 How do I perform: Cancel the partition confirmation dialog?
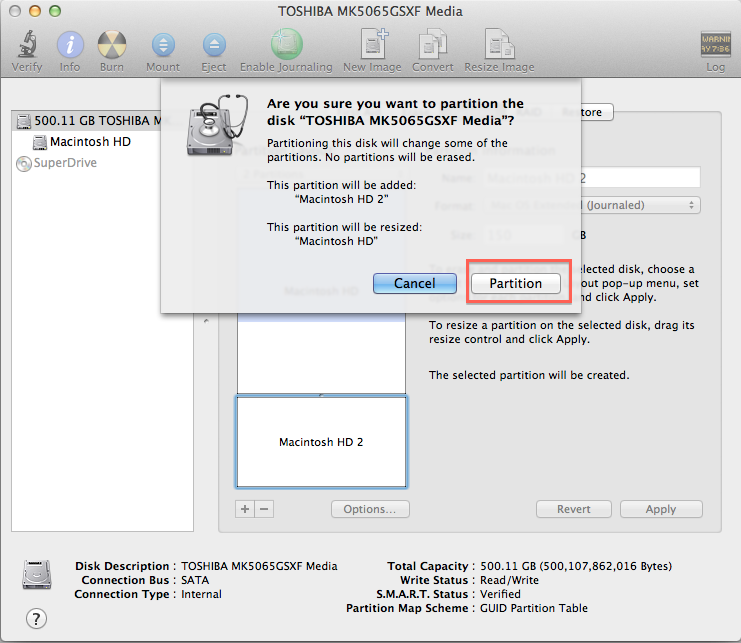tap(414, 283)
